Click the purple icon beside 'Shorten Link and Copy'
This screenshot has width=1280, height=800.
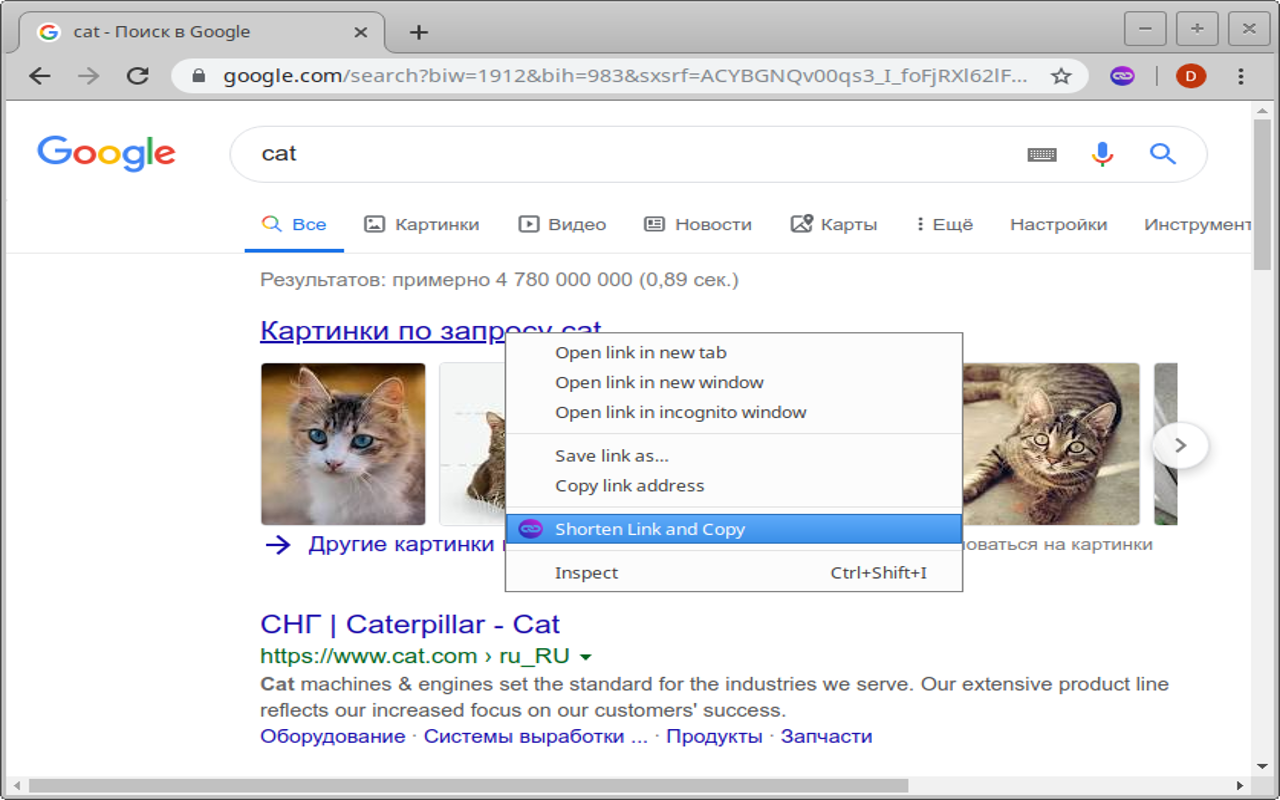pos(531,529)
